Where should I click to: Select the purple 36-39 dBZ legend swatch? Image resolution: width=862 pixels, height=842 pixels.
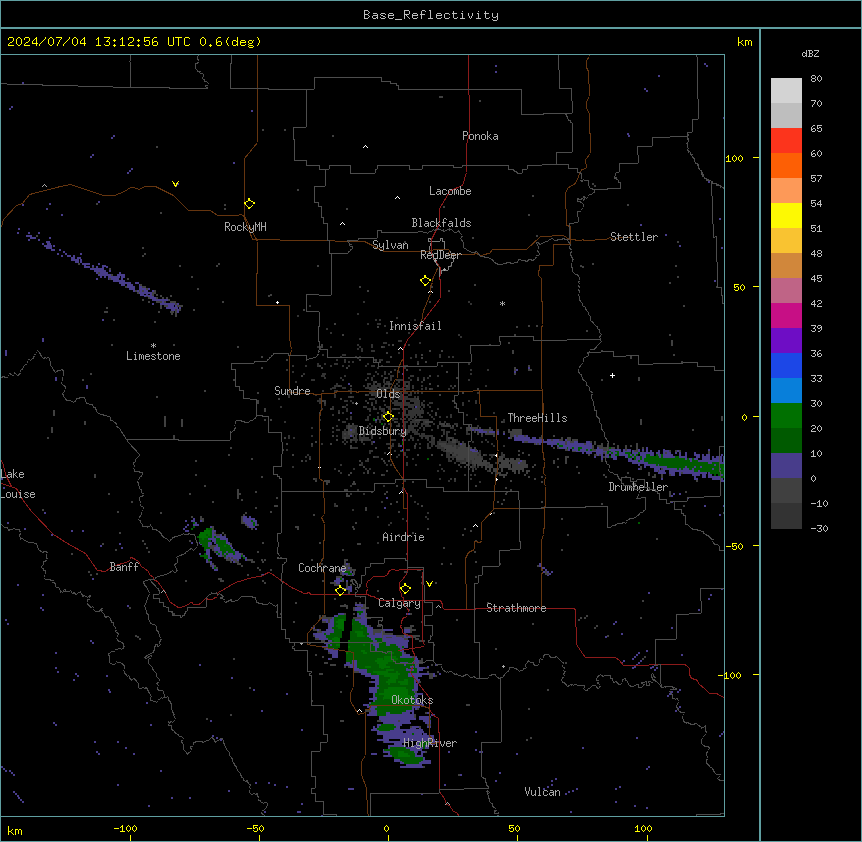point(786,341)
